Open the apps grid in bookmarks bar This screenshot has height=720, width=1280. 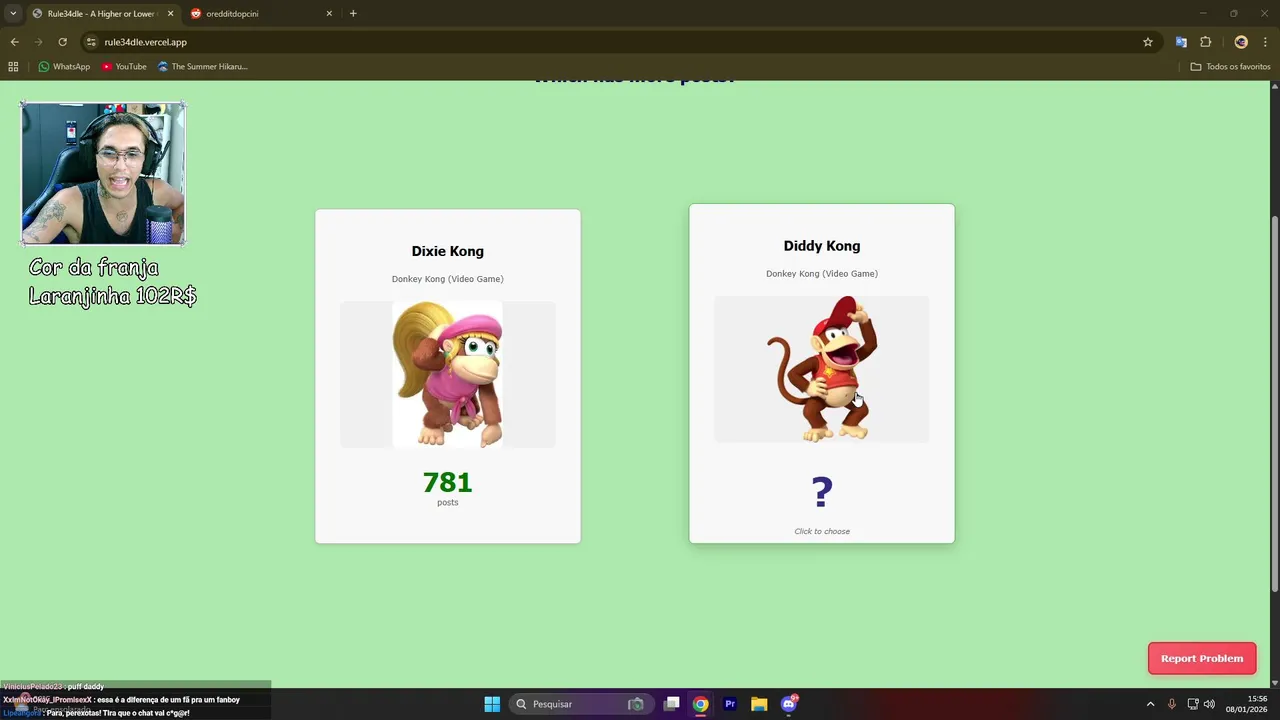coord(13,67)
